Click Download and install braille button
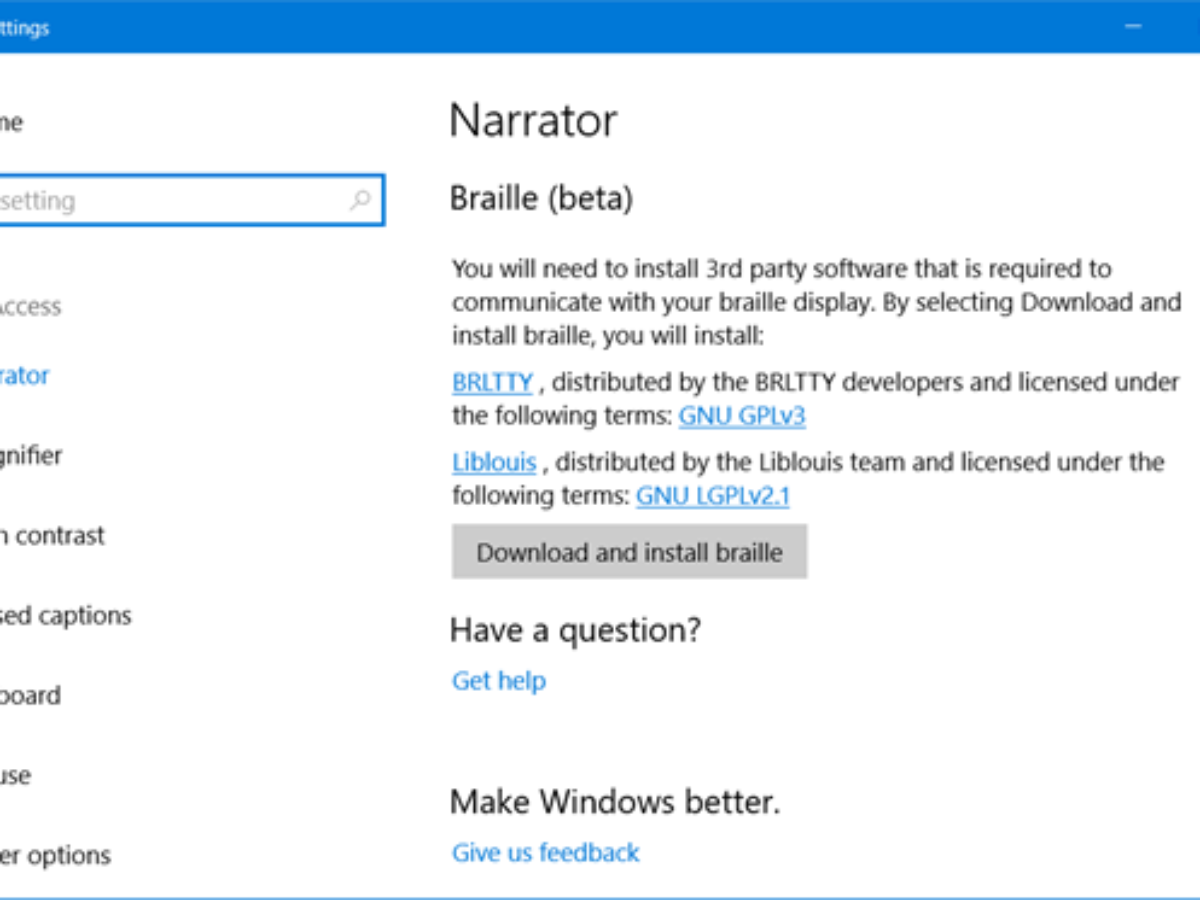 [x=629, y=552]
